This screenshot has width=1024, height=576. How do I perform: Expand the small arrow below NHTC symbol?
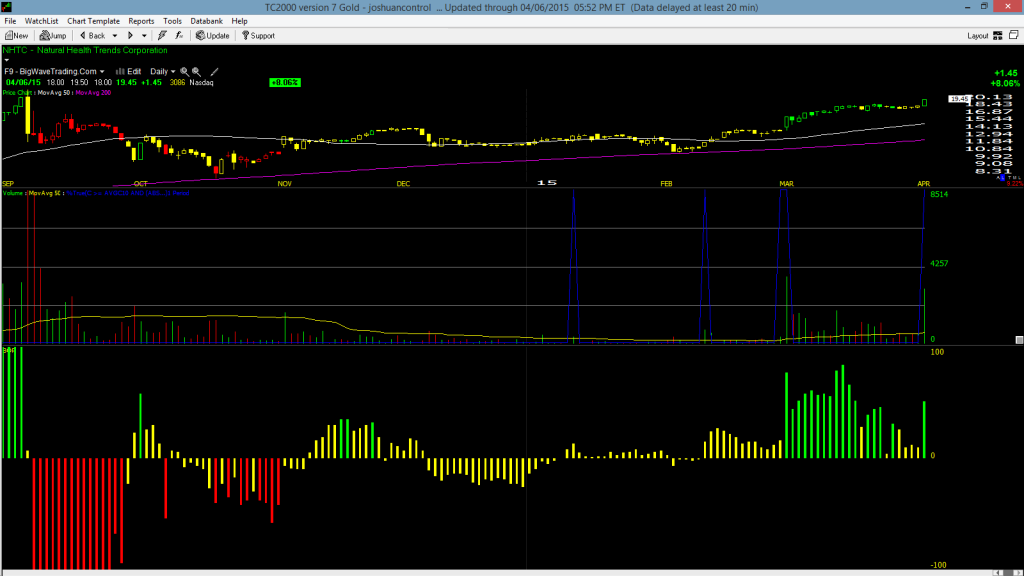[x=7, y=60]
